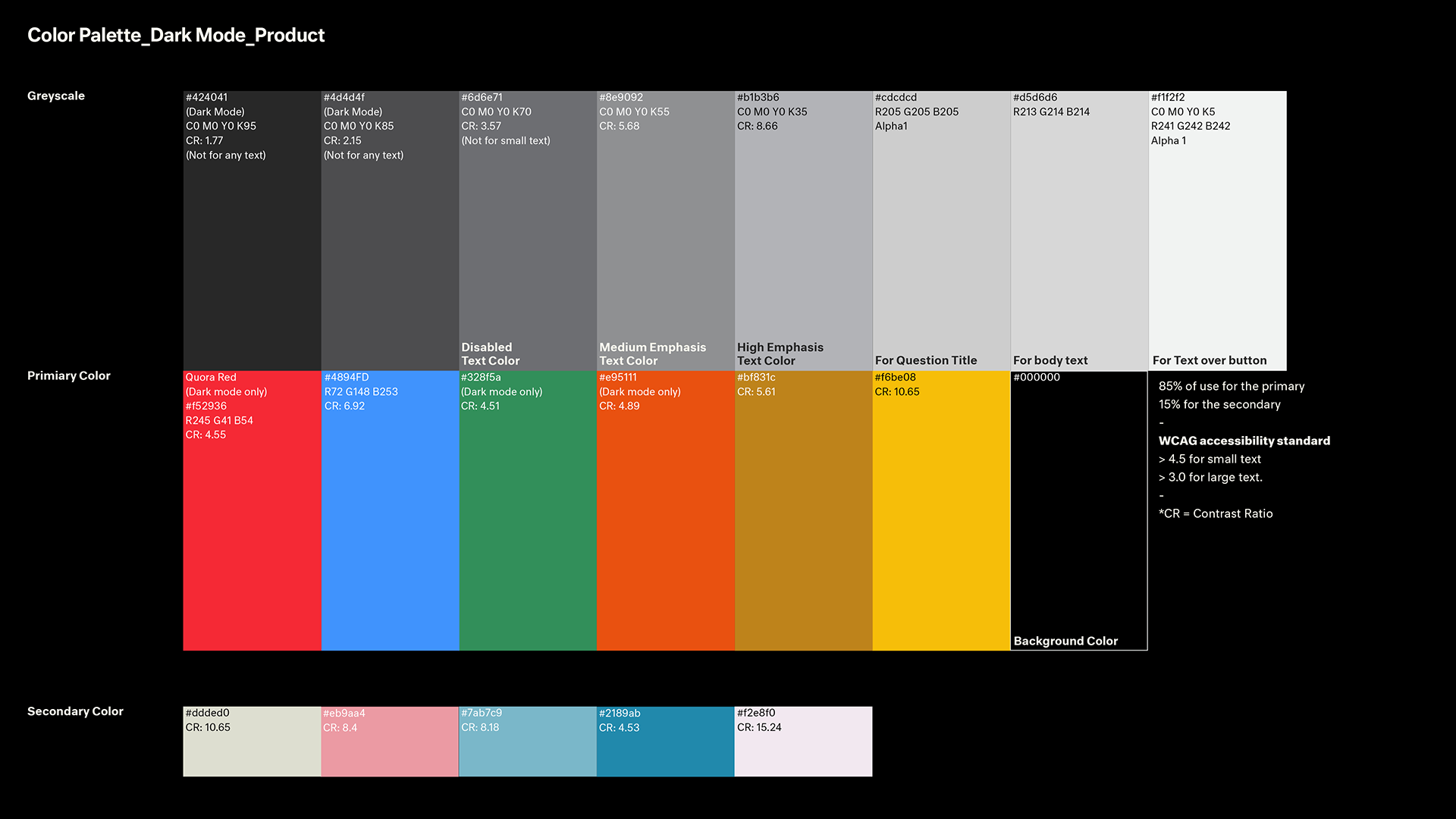Select the orange #e95111 swatch
The image size is (1456, 819).
click(x=666, y=531)
